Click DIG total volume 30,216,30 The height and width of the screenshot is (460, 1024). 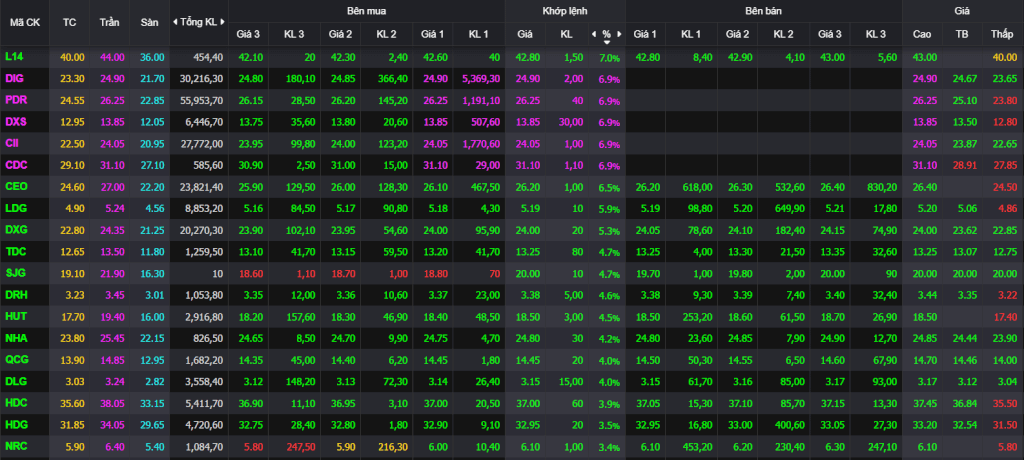[199, 79]
